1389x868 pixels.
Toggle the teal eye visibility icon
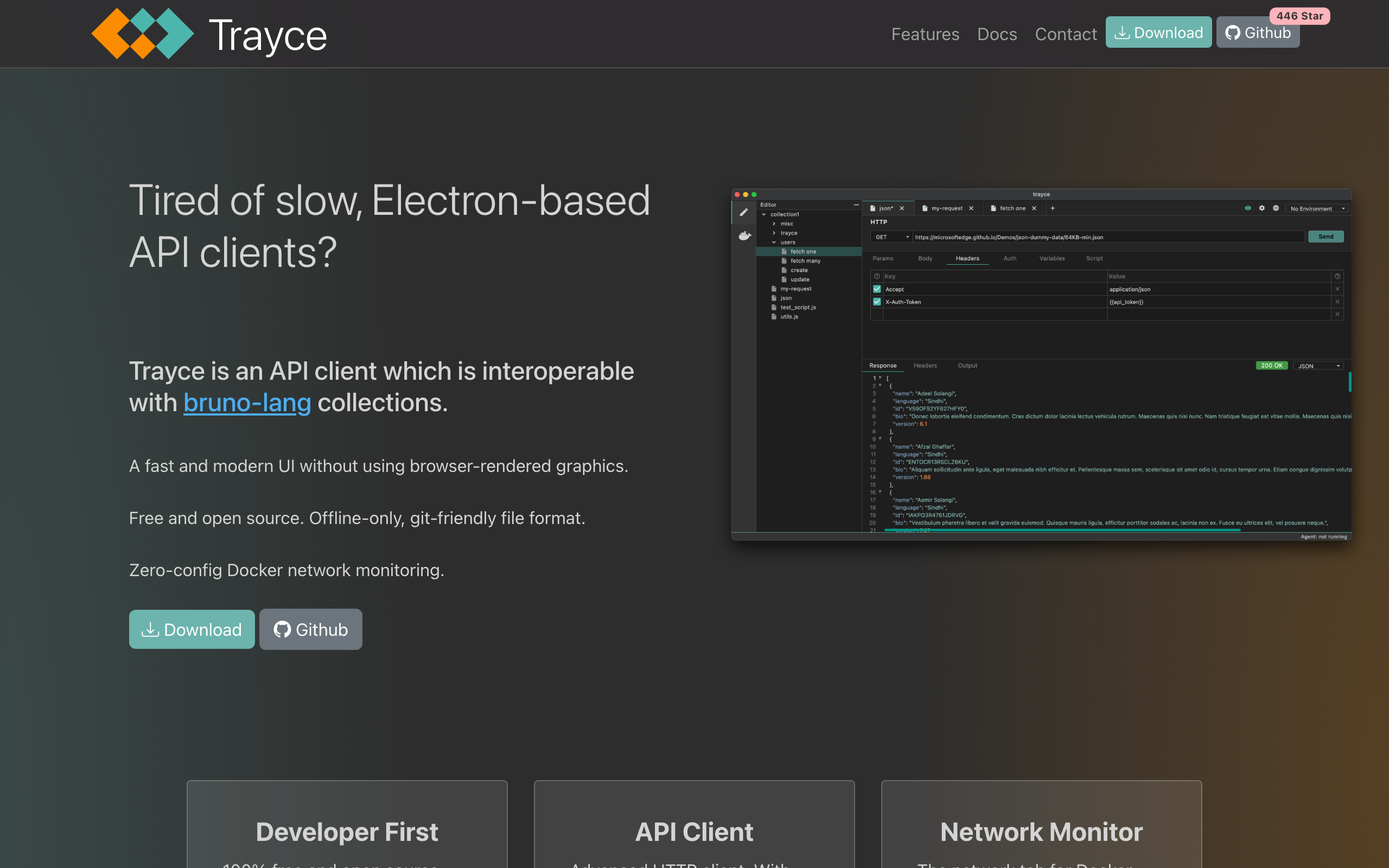1248,208
